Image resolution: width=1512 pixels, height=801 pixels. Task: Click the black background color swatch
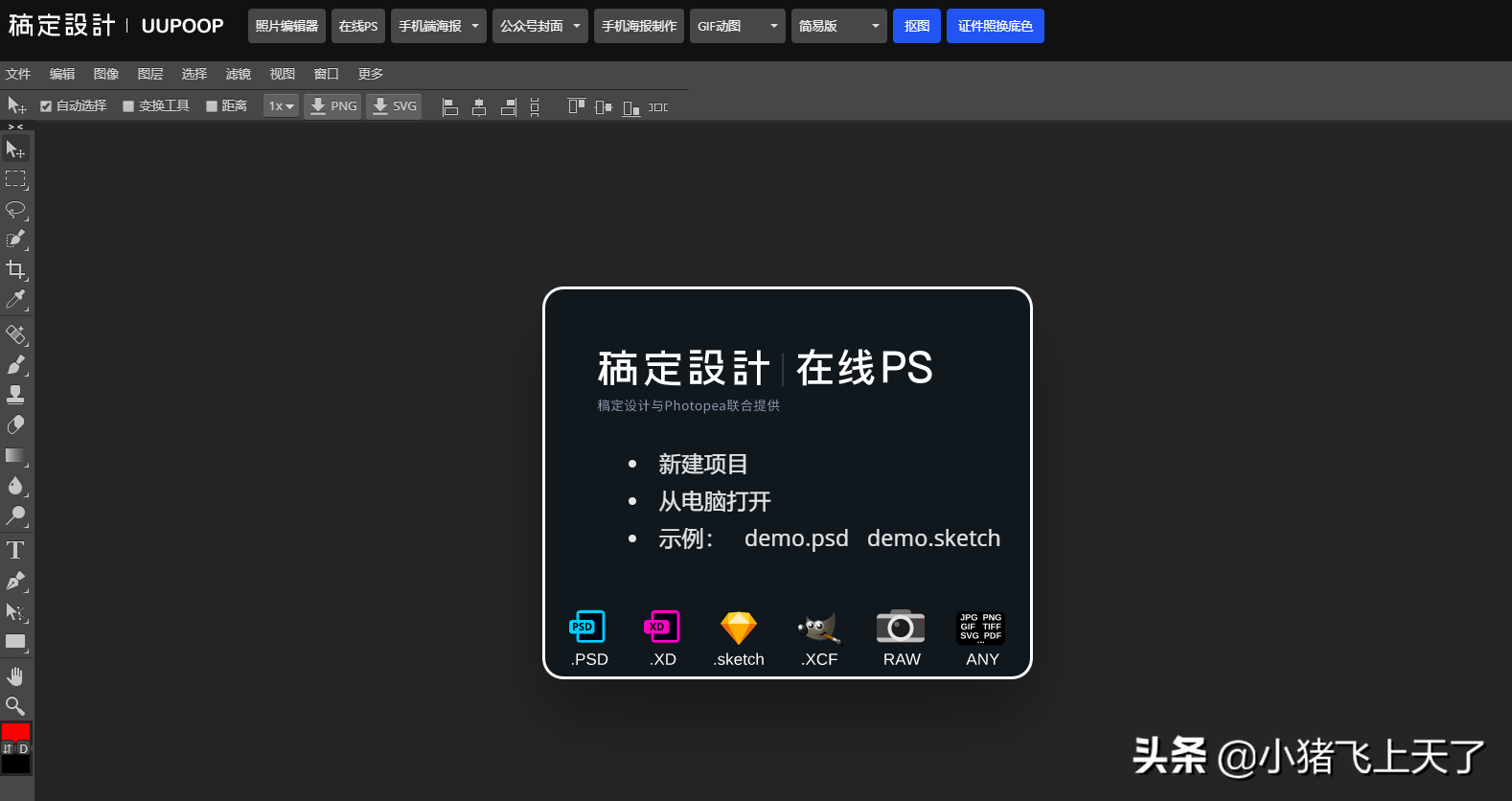[15, 764]
